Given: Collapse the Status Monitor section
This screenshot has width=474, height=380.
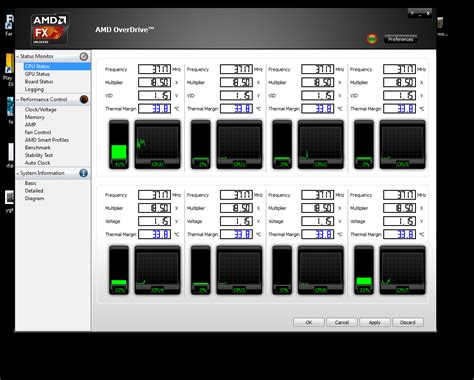Looking at the screenshot, I should point(18,56).
